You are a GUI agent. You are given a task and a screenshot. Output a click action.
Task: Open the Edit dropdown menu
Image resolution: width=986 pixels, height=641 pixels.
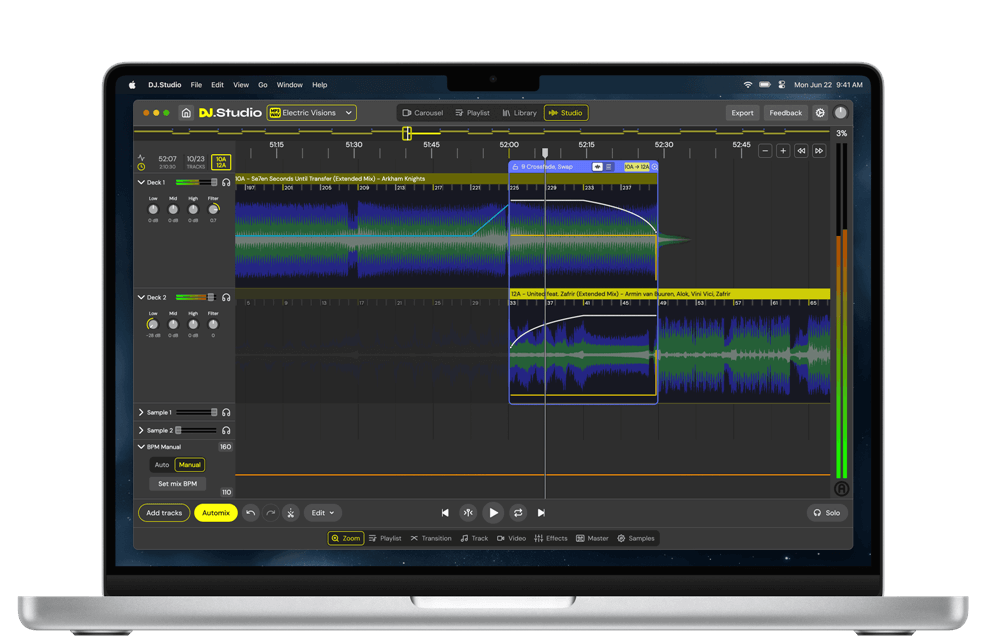click(323, 513)
